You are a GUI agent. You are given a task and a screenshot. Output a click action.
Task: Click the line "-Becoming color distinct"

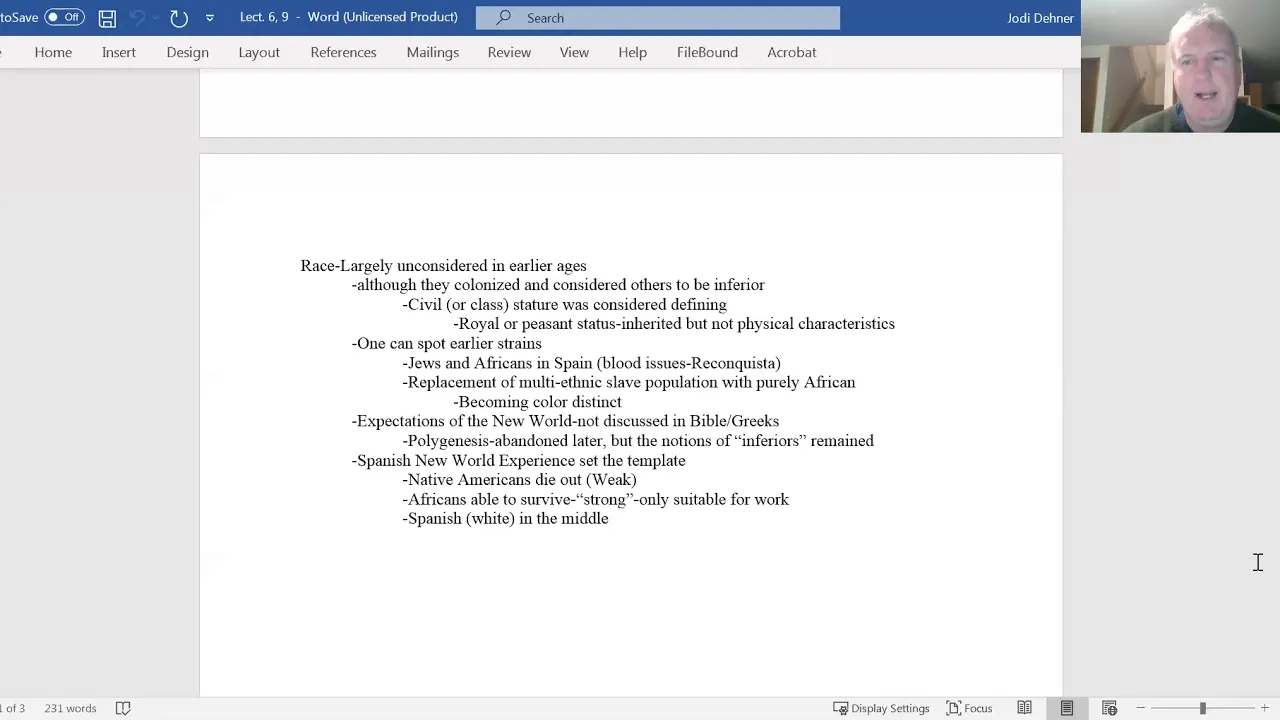tap(537, 402)
